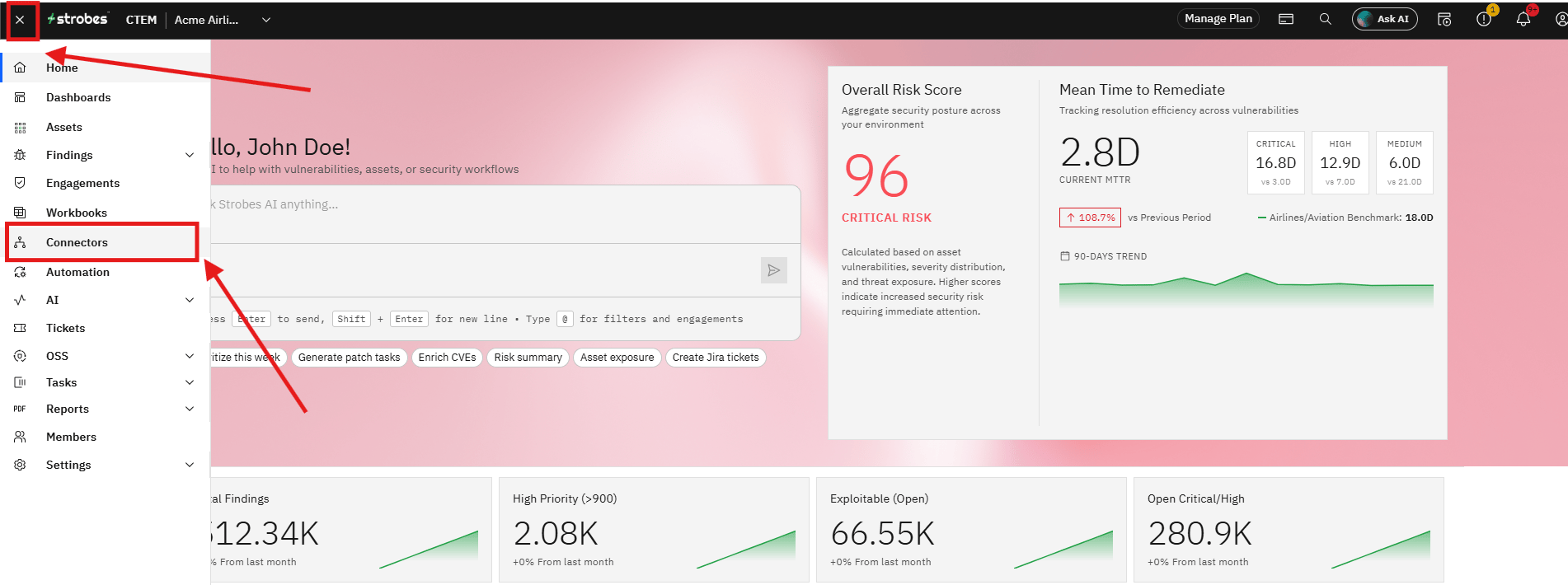
Task: Choose the Create Jira tickets suggestion
Action: (x=716, y=358)
